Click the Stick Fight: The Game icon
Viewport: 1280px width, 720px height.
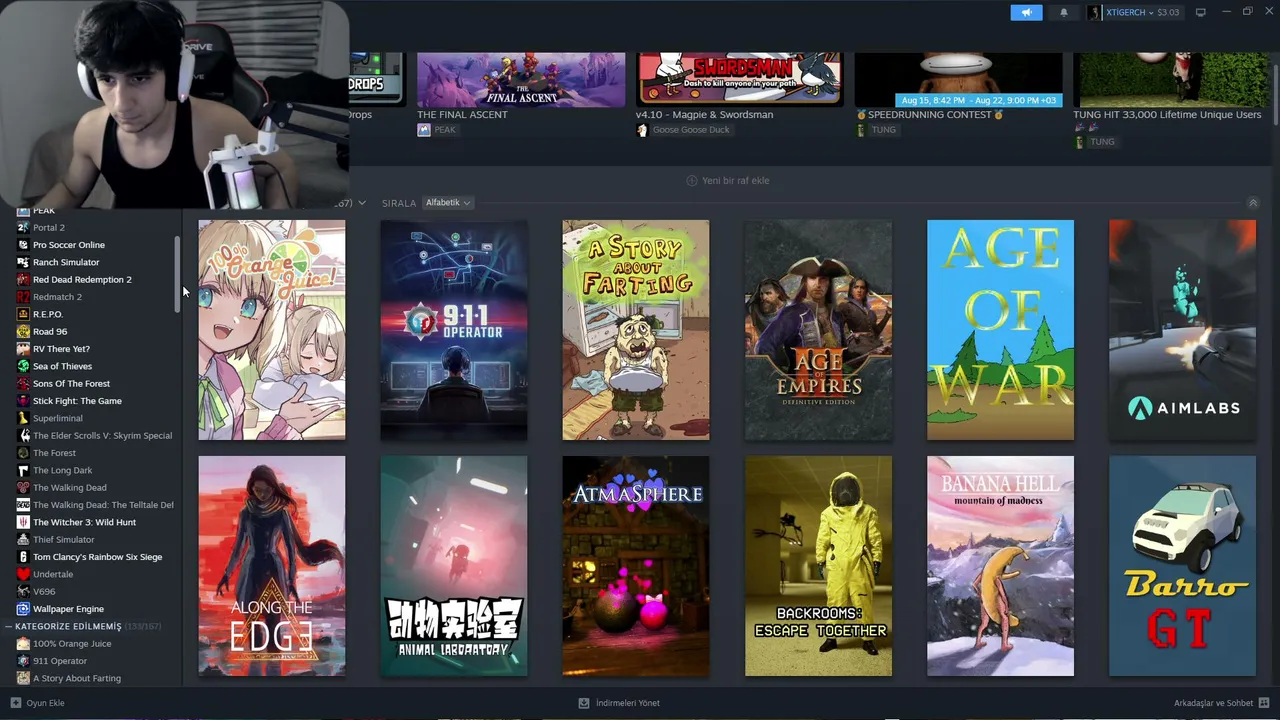tap(23, 401)
